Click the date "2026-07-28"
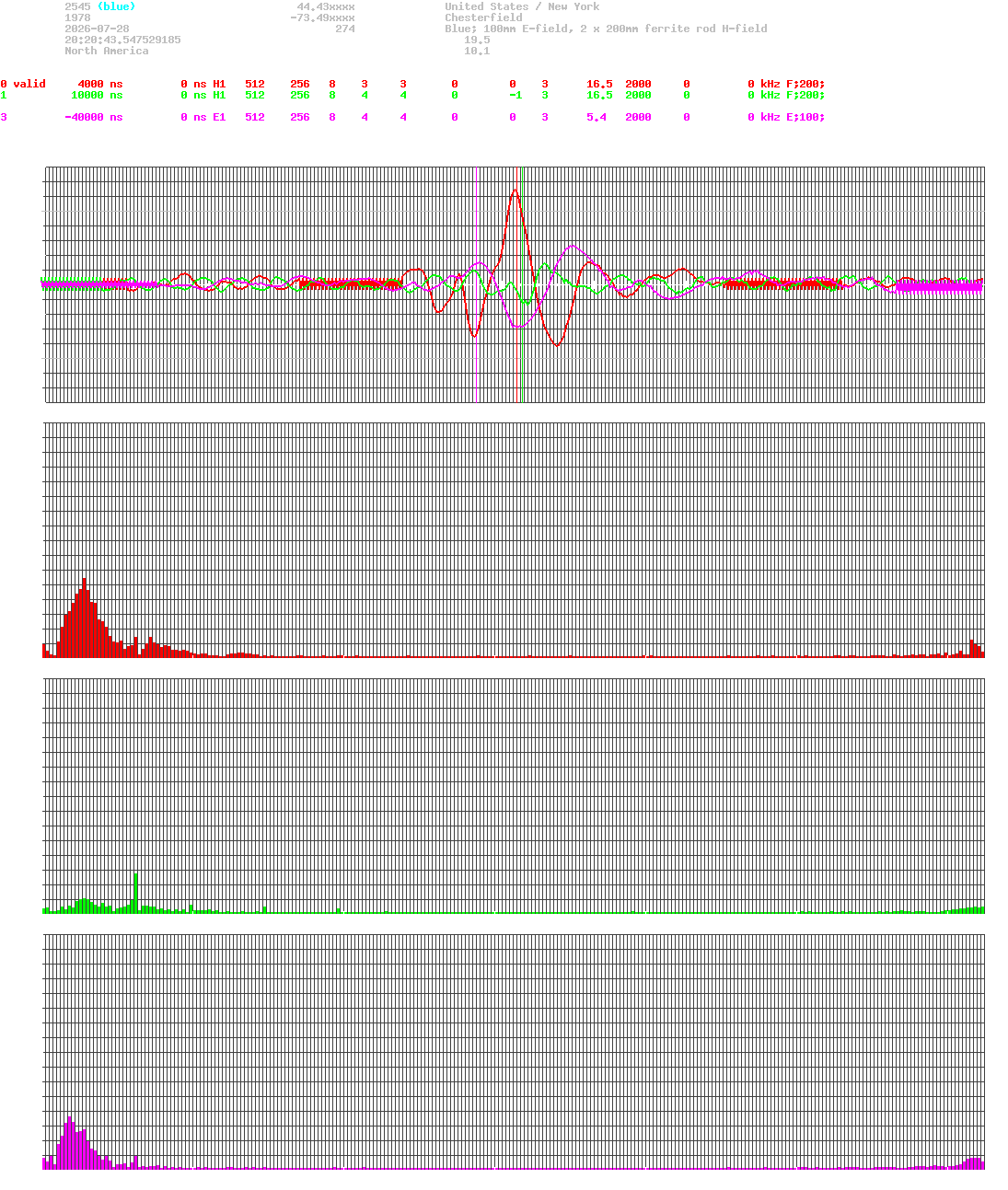 tap(97, 29)
